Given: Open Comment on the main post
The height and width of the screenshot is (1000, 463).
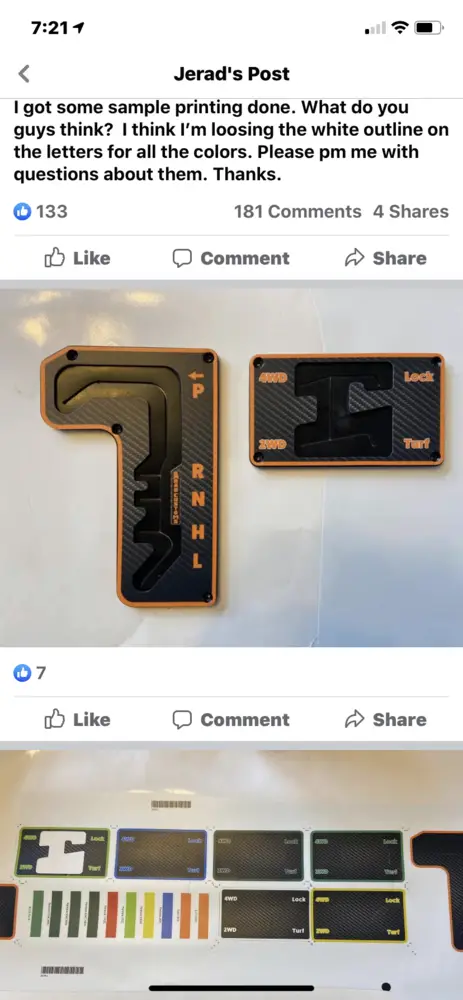Looking at the screenshot, I should pyautogui.click(x=232, y=258).
